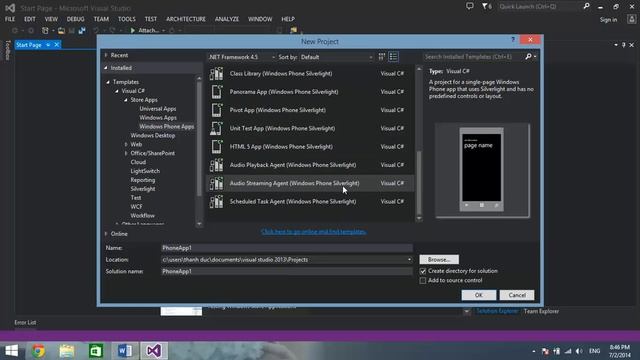Click the Quick Launch search icon
Image resolution: width=640 pixels, height=360 pixels.
coord(587,6)
